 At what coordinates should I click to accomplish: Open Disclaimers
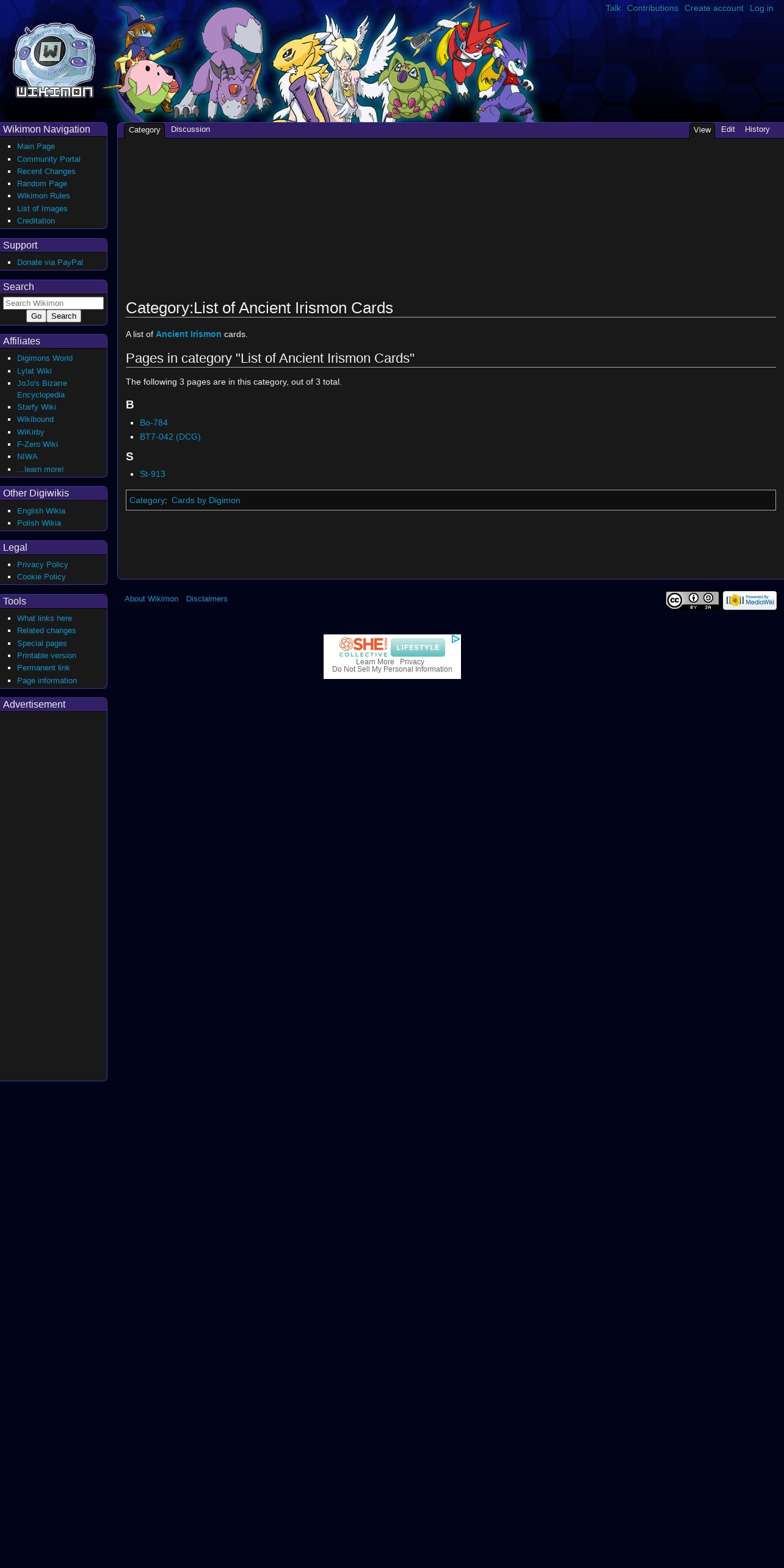(x=207, y=599)
